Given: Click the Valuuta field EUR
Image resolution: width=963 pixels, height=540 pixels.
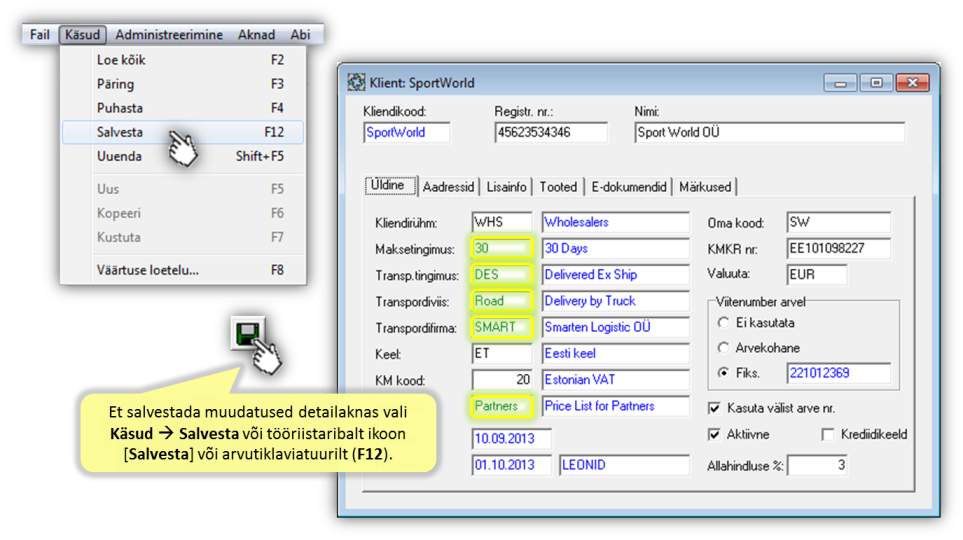Looking at the screenshot, I should 816,275.
